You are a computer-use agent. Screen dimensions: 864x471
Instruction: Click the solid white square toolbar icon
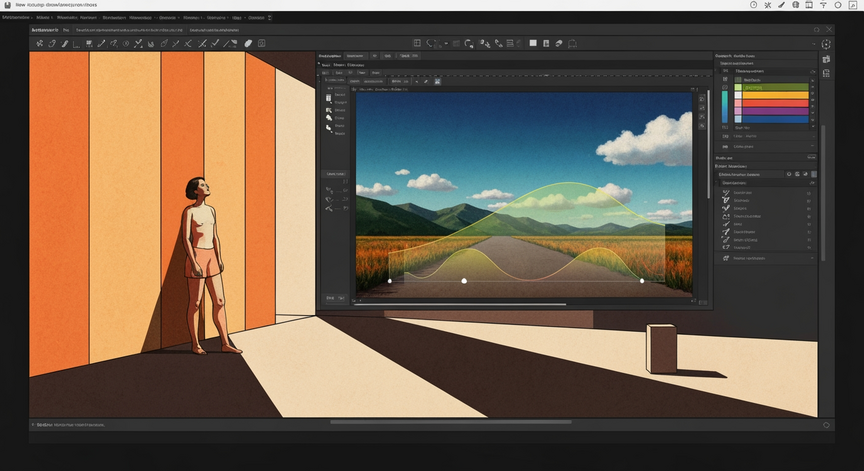pos(533,43)
